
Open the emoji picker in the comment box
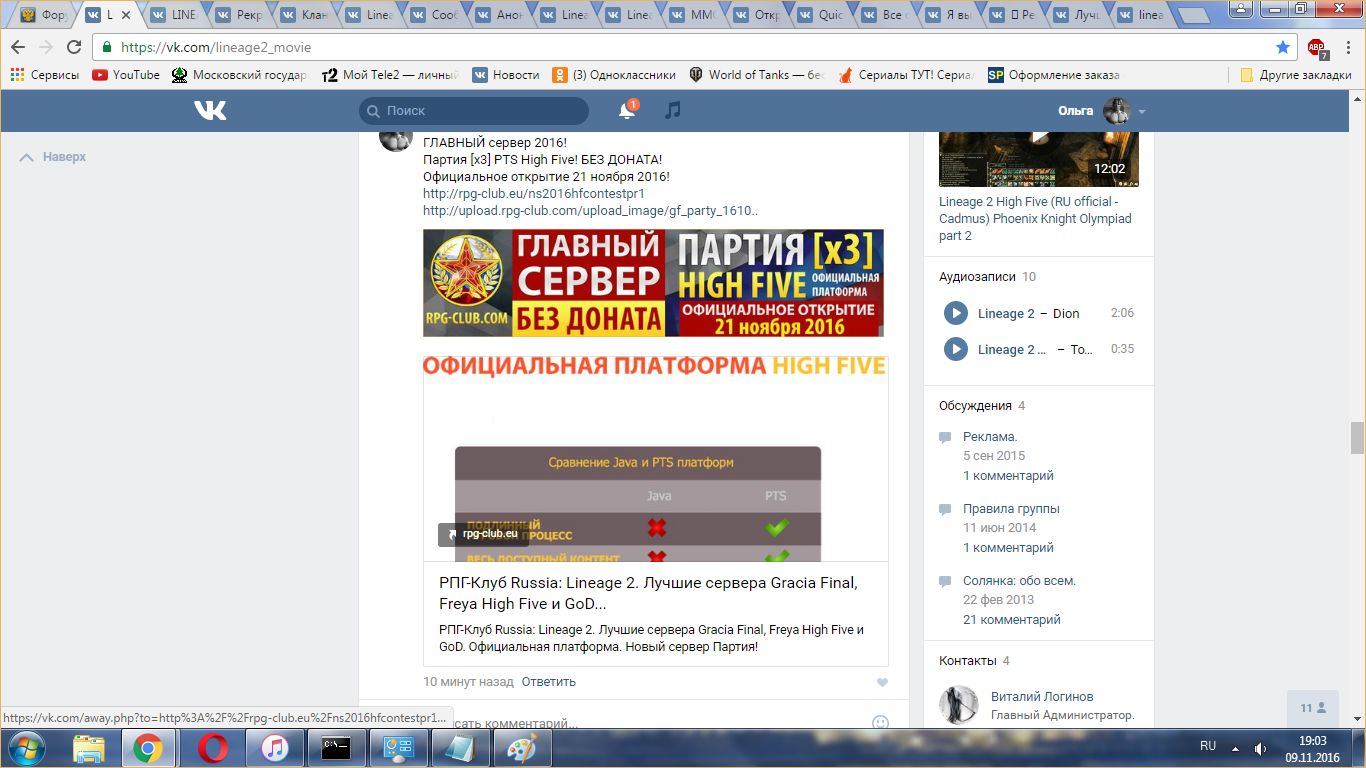click(x=881, y=722)
